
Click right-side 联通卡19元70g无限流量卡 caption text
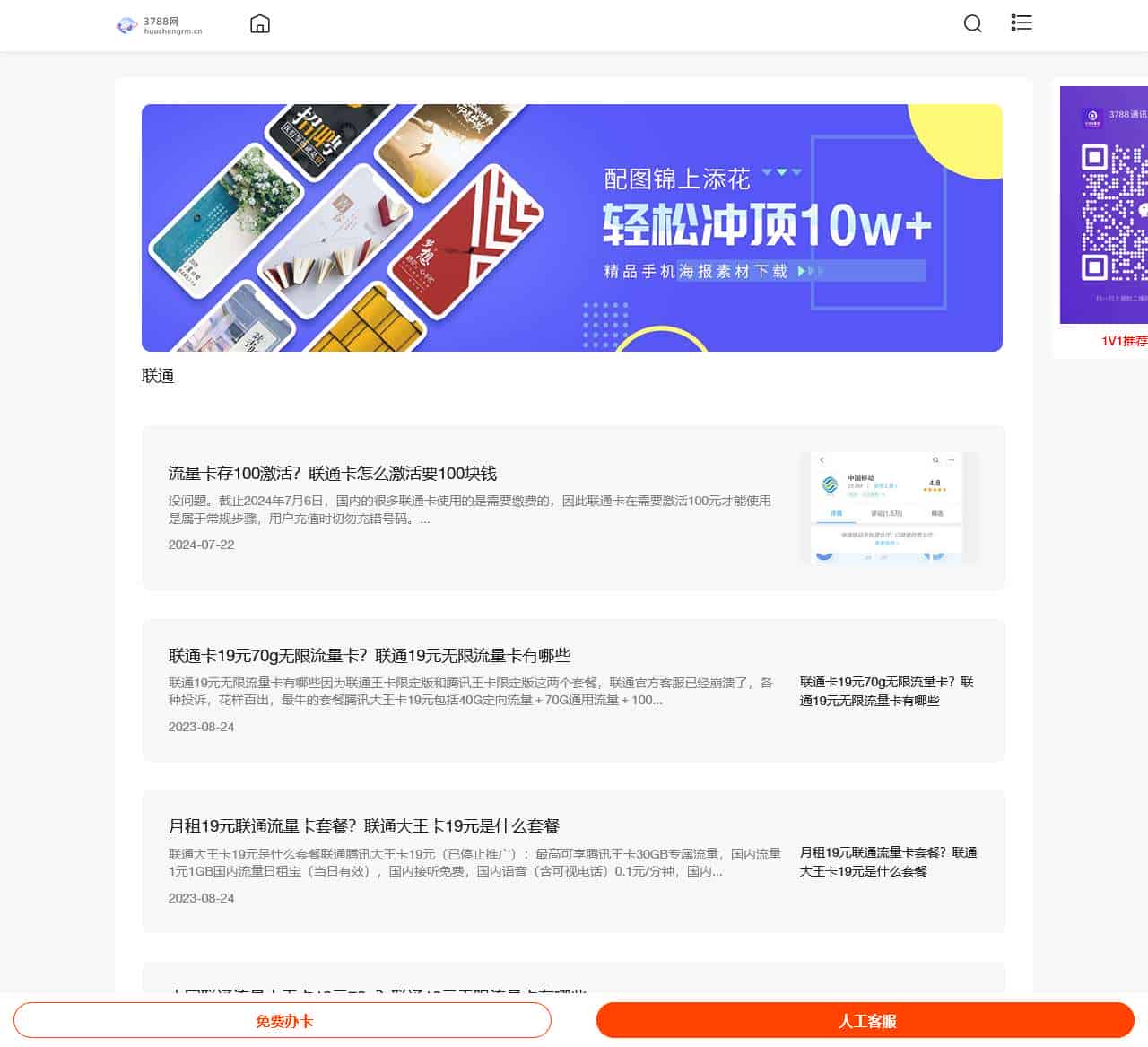tap(886, 691)
